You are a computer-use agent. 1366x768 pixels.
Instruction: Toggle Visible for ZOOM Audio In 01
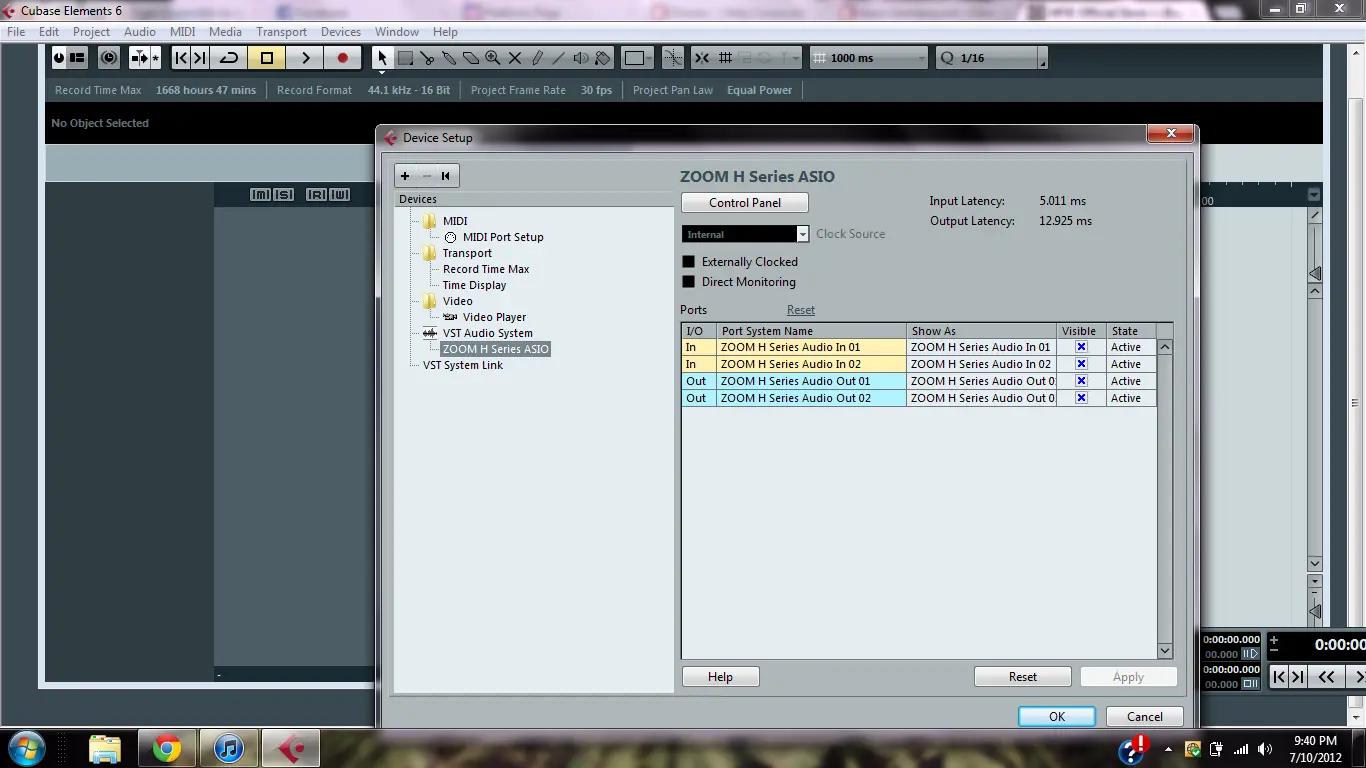1081,347
